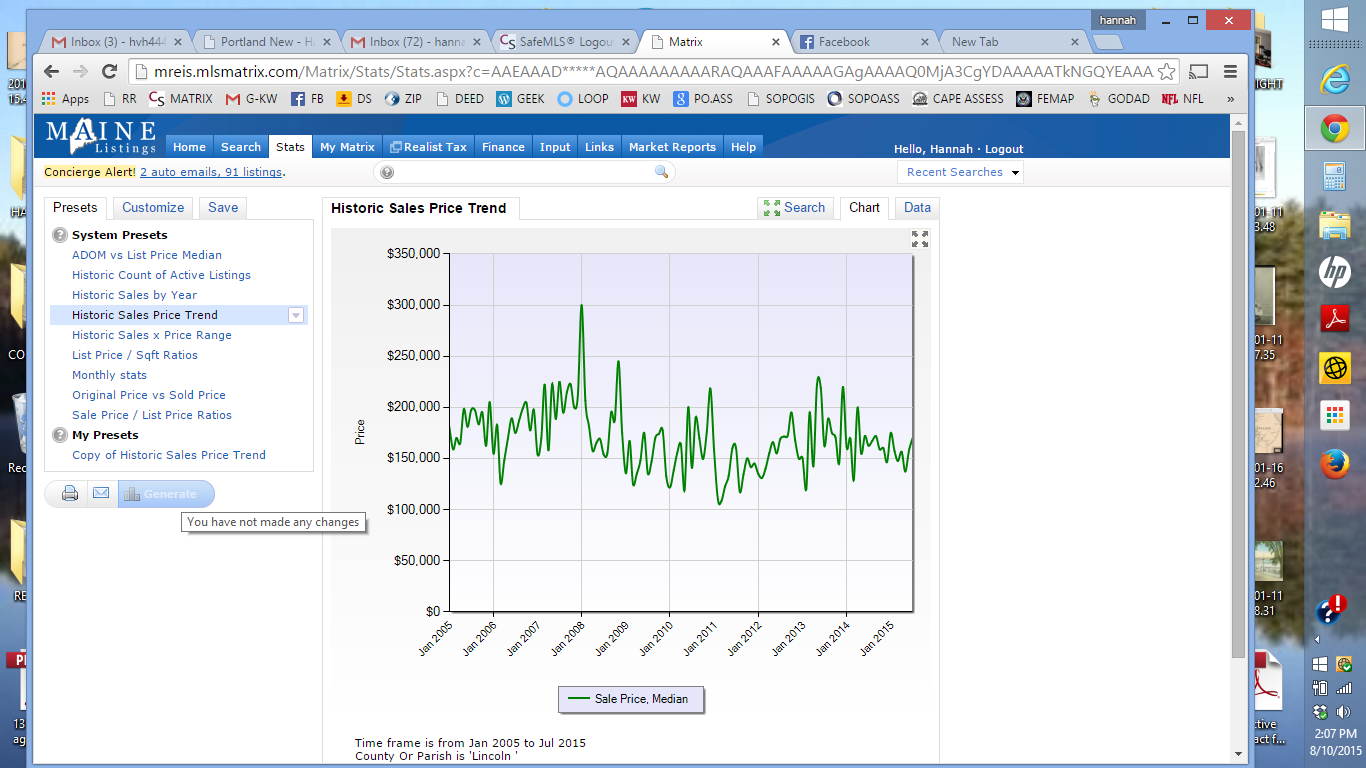This screenshot has height=768, width=1366.
Task: Switch to the Data tab
Action: coord(917,208)
